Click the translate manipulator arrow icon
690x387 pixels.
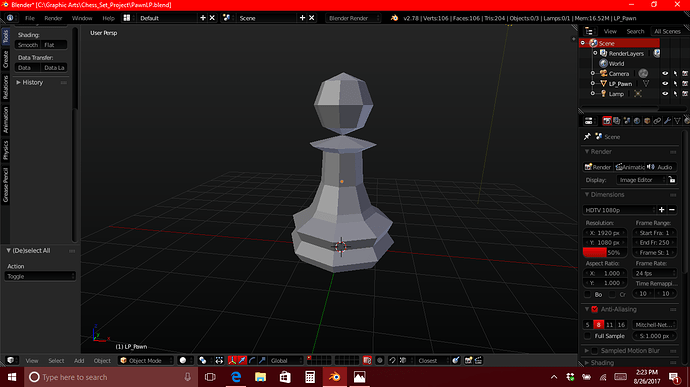tap(242, 361)
